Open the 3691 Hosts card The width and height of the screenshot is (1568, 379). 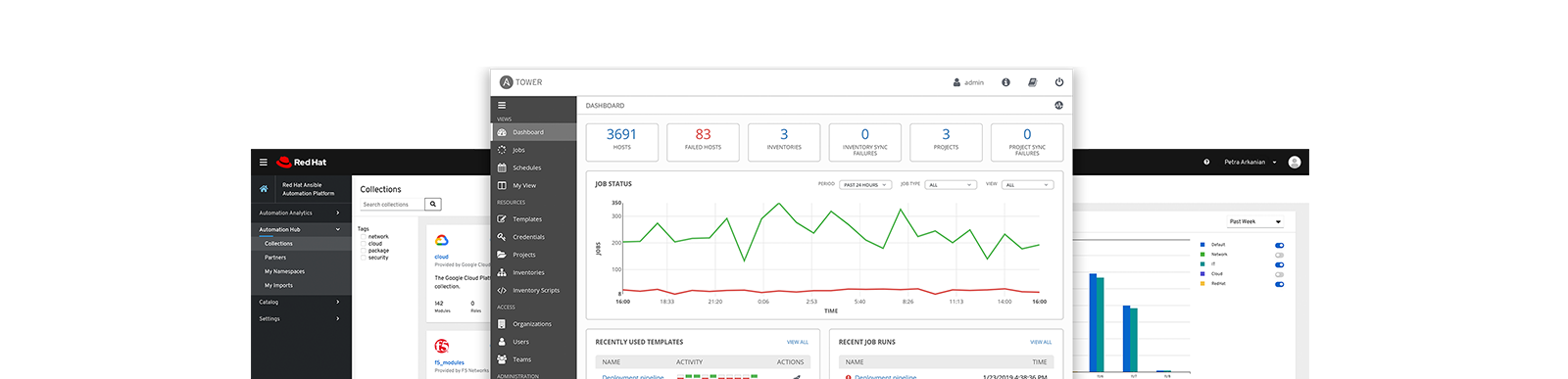click(x=621, y=141)
